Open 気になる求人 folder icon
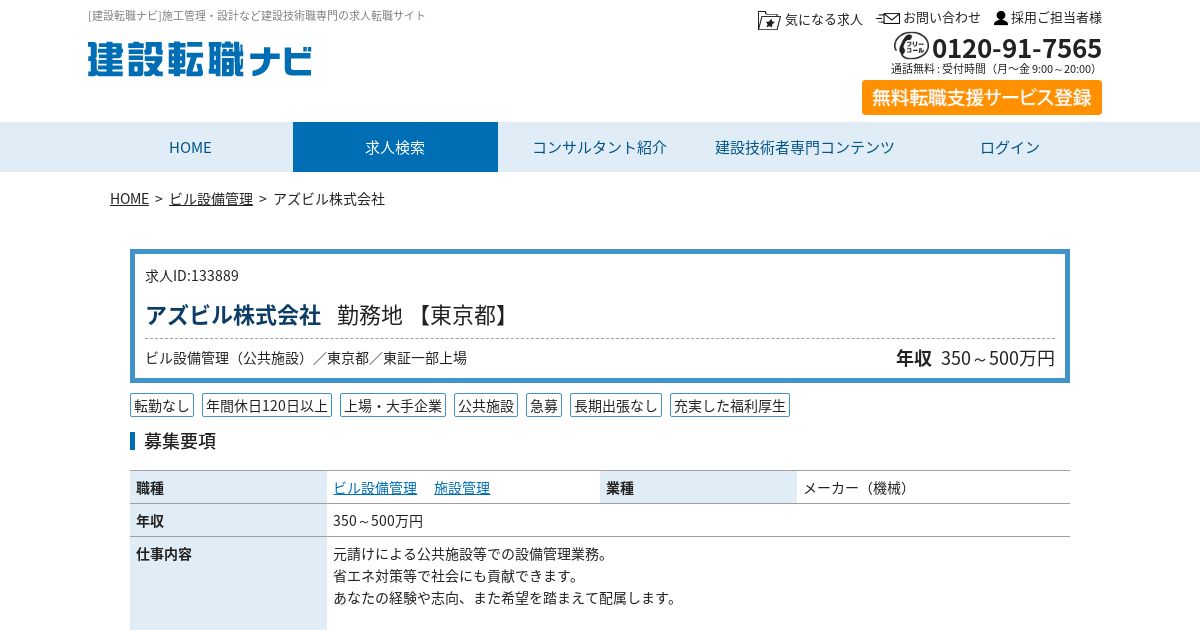The image size is (1200, 630). pos(769,19)
